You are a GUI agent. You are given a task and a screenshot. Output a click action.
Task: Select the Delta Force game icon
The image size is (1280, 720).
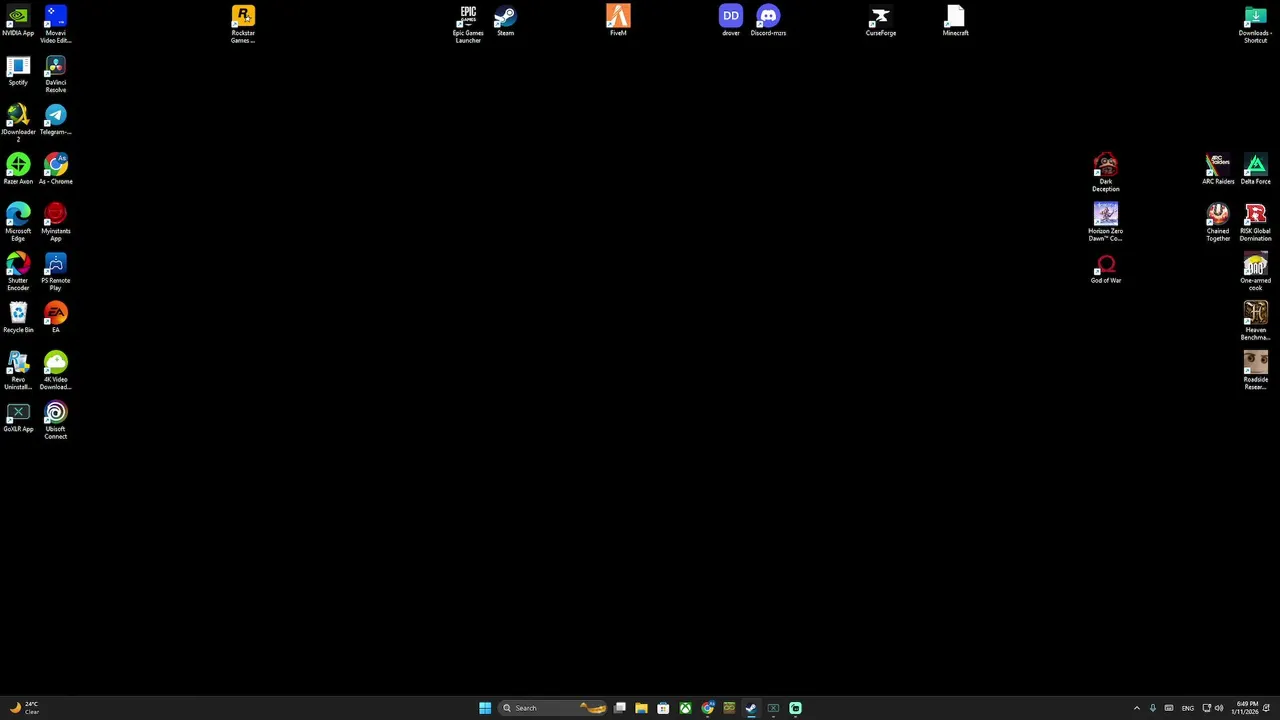click(1255, 169)
